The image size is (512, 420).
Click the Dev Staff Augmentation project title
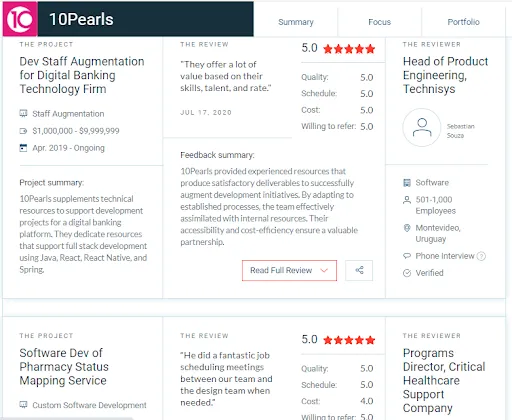click(82, 75)
